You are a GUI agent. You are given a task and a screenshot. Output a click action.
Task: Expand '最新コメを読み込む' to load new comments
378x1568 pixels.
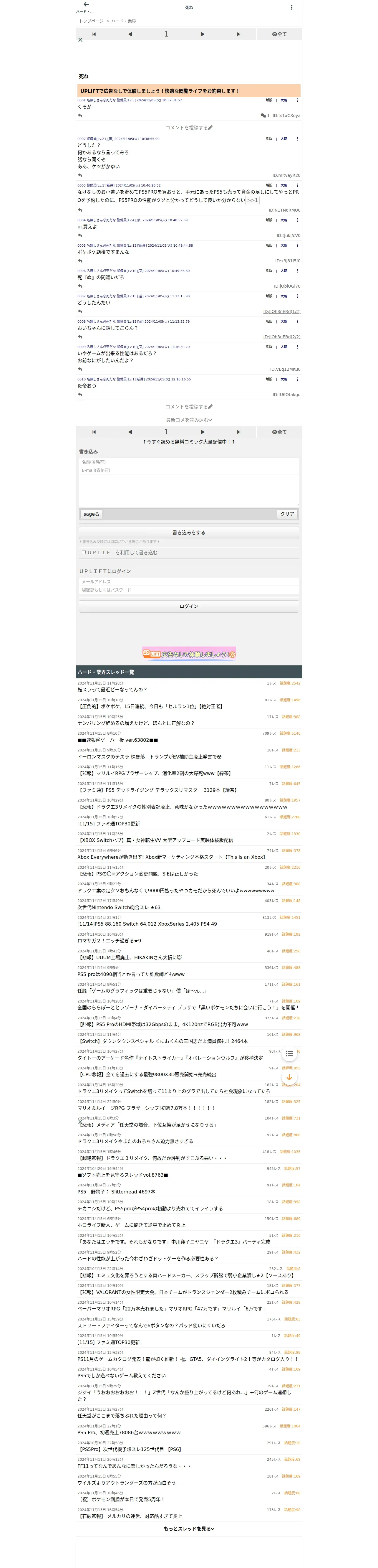(189, 420)
